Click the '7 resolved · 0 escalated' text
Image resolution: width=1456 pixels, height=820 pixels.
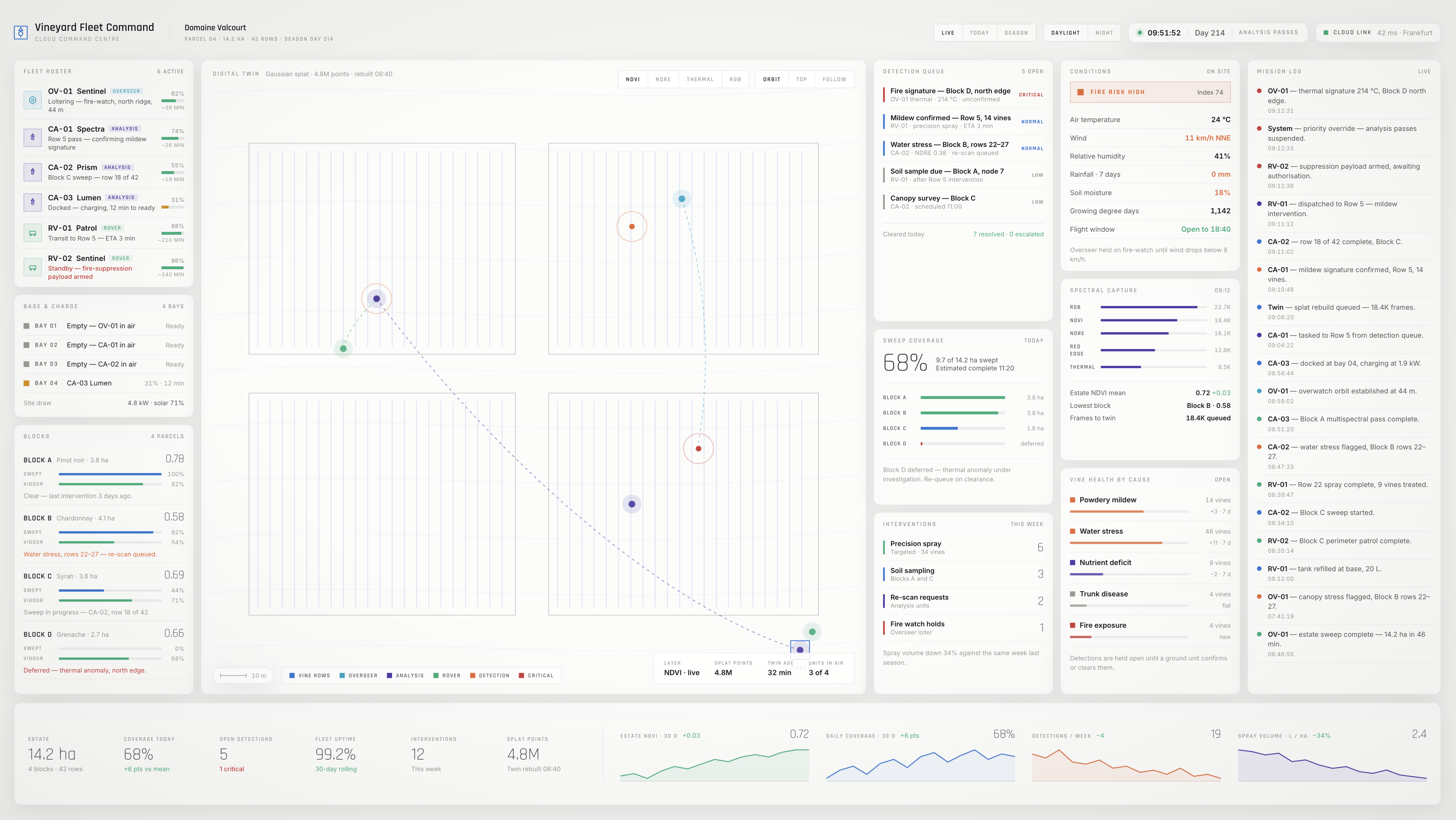tap(1008, 234)
